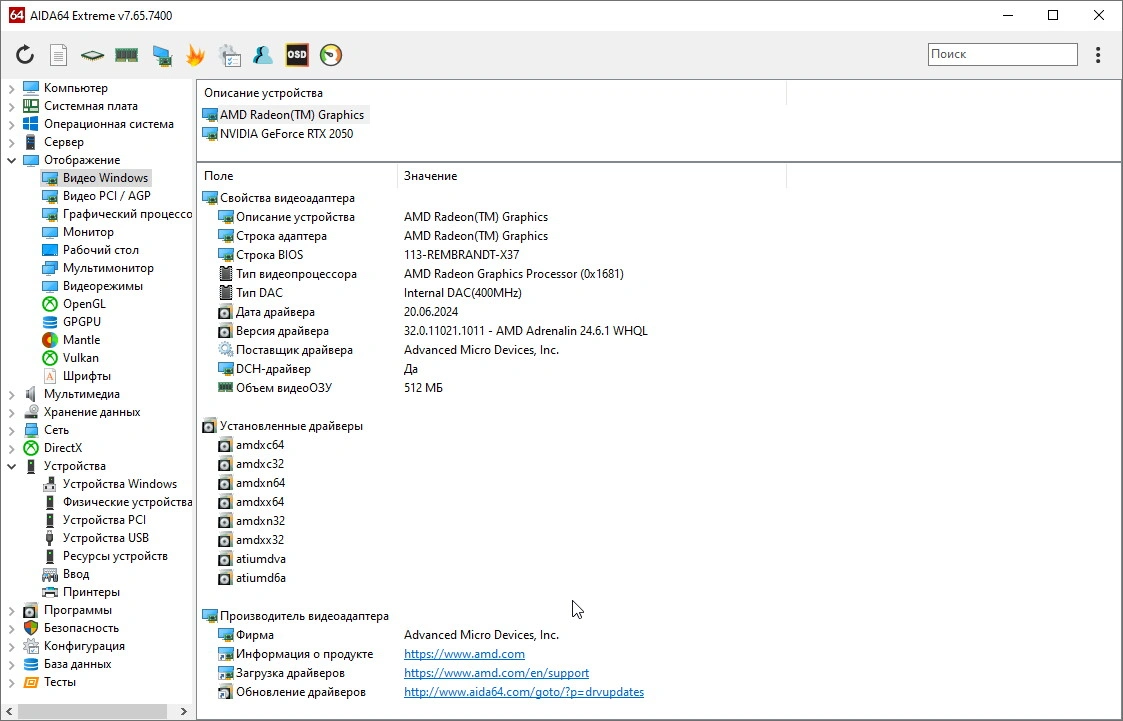Click the База данных icon

tap(31, 664)
